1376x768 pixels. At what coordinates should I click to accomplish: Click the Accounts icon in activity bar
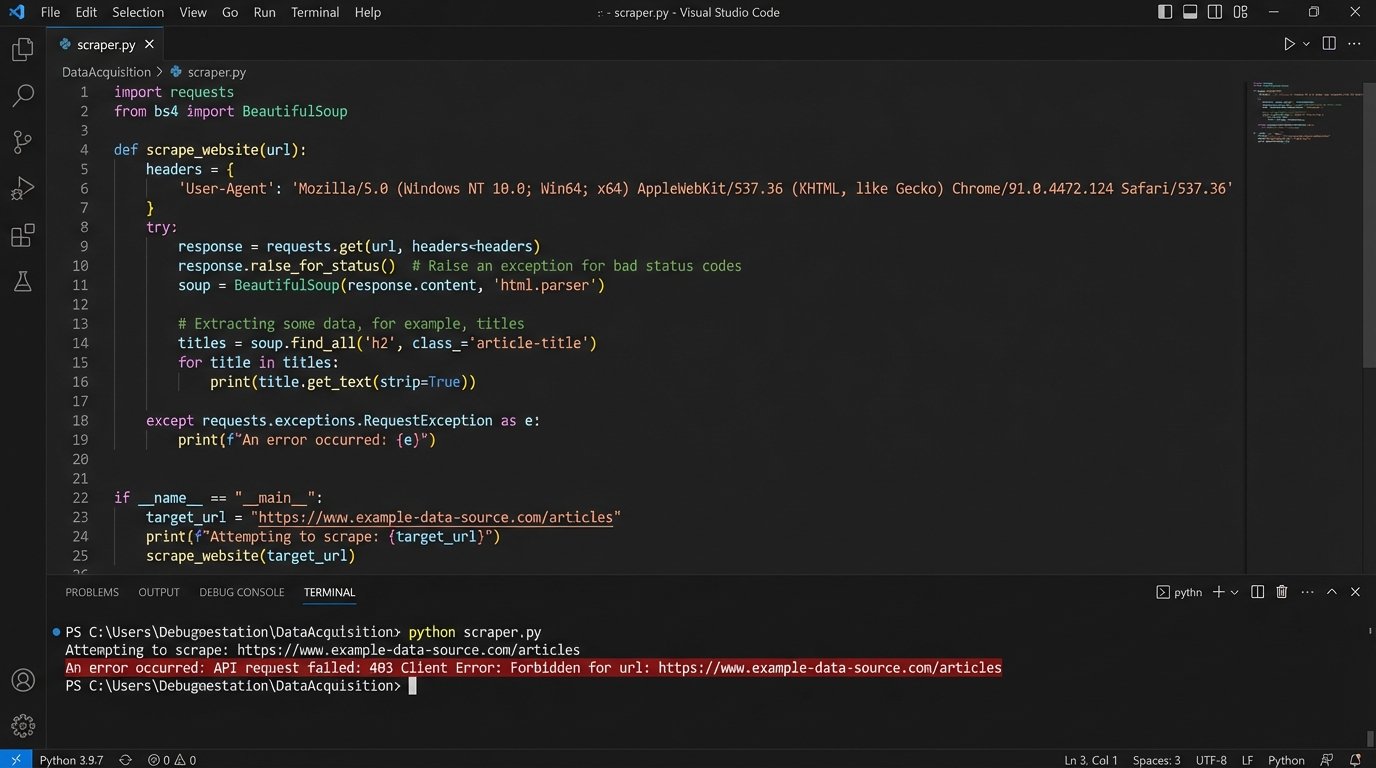22,680
